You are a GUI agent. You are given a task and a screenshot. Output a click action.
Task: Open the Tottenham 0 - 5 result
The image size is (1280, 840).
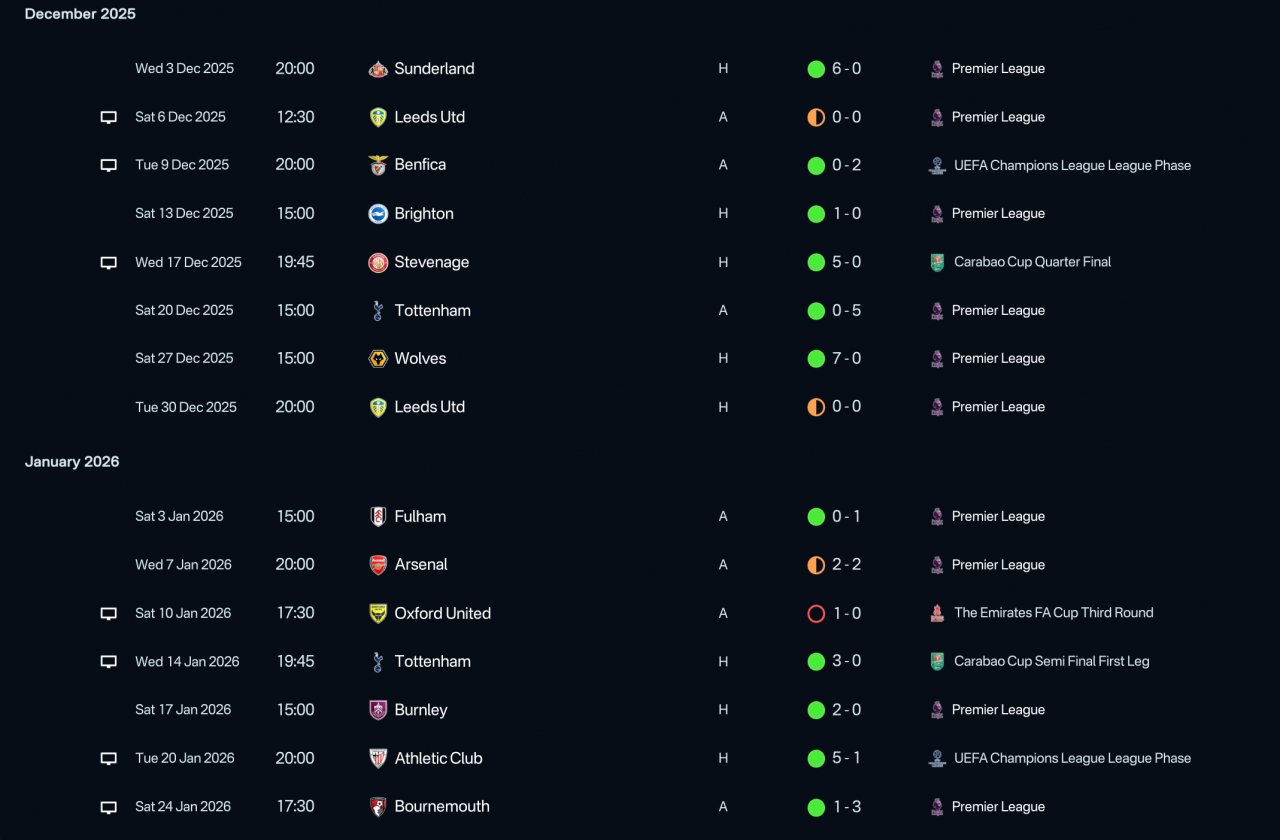[x=846, y=310]
